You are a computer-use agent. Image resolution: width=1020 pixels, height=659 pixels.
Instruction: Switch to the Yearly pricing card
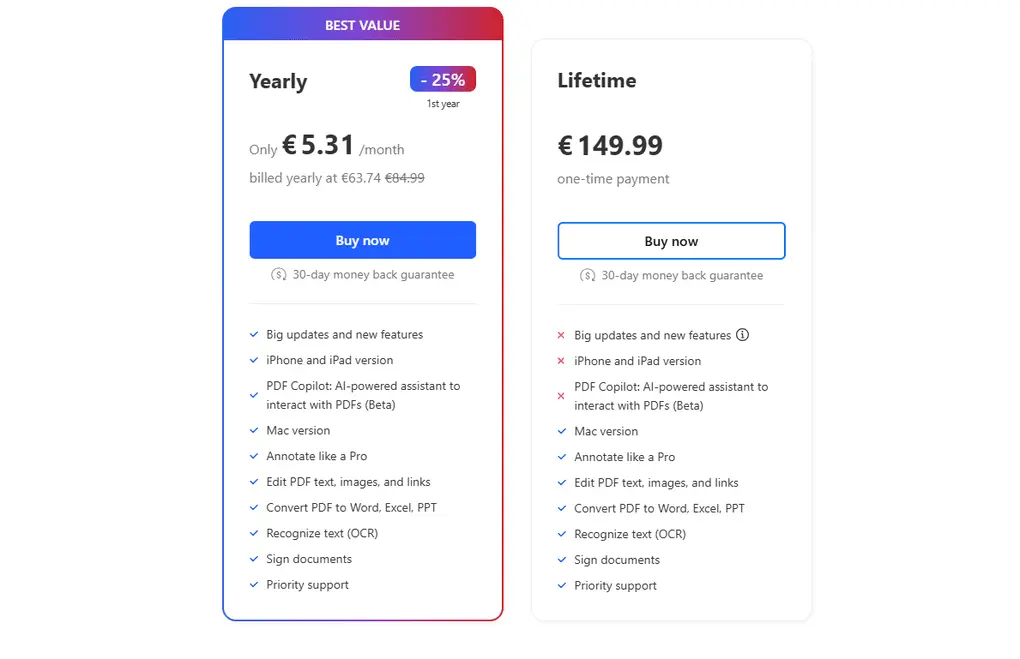click(x=278, y=81)
